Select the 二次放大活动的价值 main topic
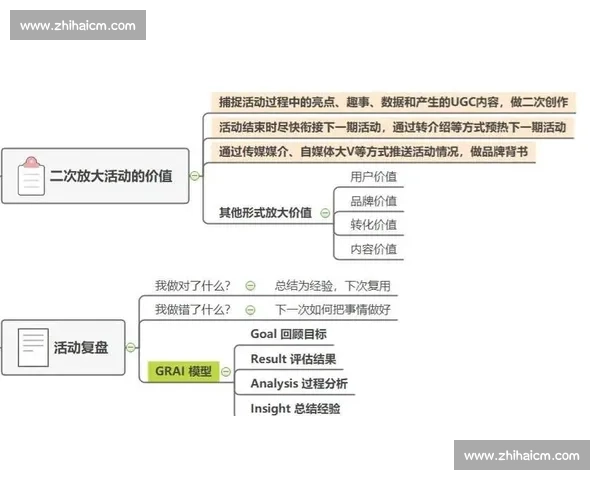This screenshot has width=600, height=480. tap(95, 176)
